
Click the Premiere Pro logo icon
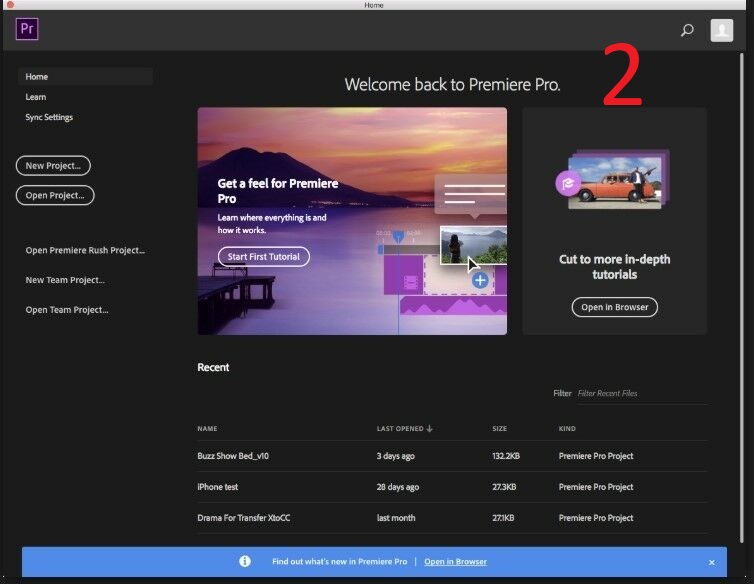click(27, 29)
